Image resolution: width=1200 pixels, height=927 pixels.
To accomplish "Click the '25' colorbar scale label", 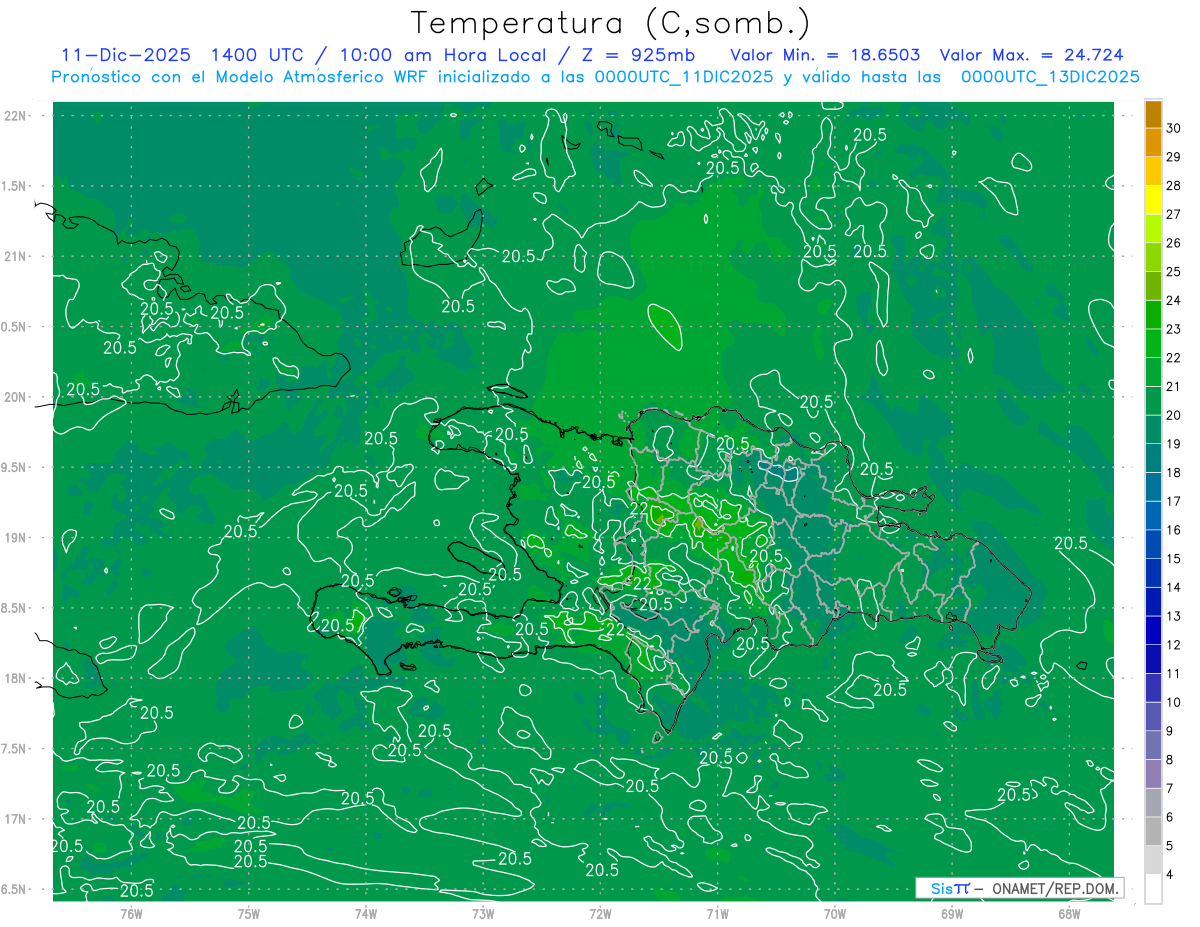I will pyautogui.click(x=1174, y=271).
